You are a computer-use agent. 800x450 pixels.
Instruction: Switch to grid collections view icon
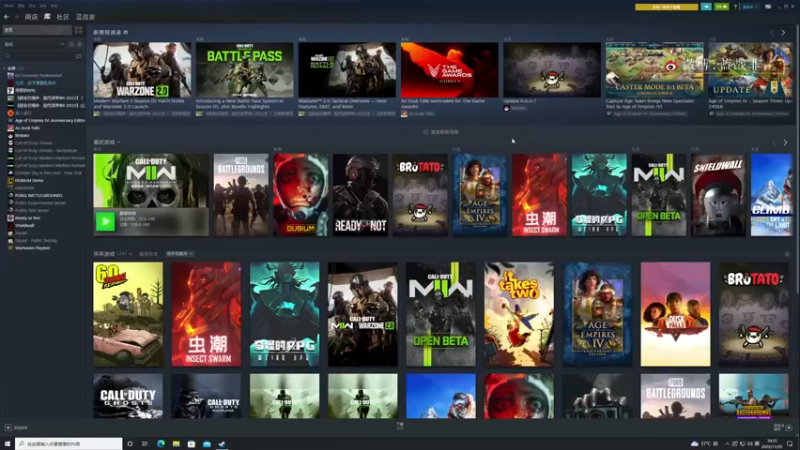[78, 30]
